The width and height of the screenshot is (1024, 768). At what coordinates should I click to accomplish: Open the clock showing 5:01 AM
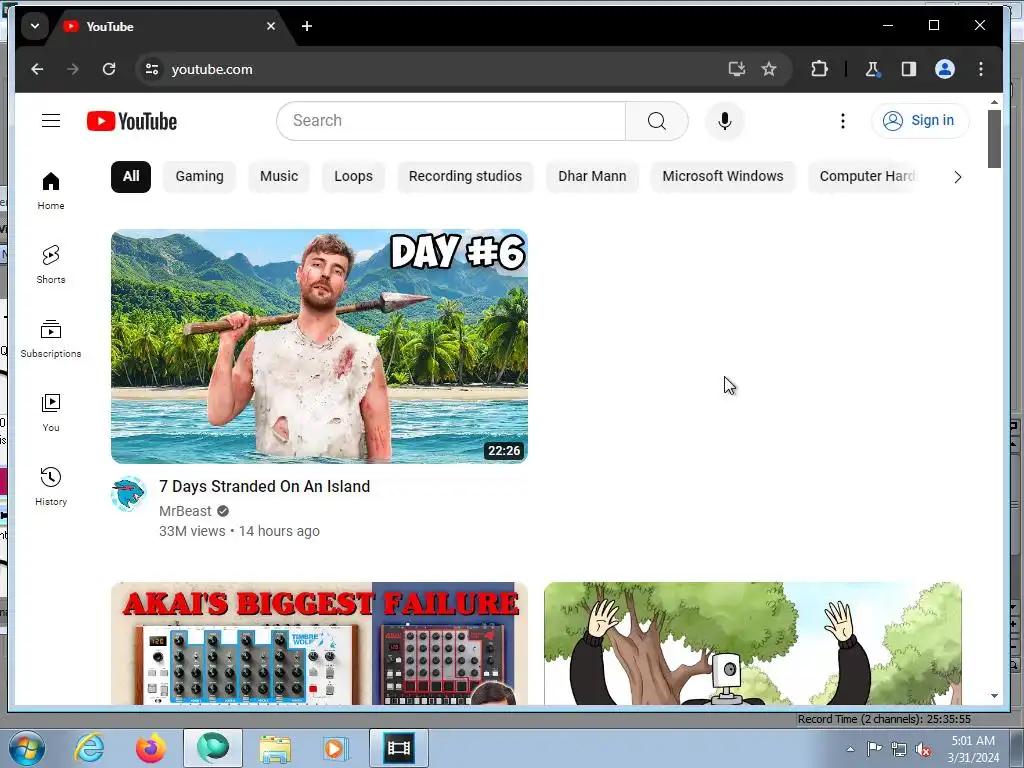pos(973,749)
